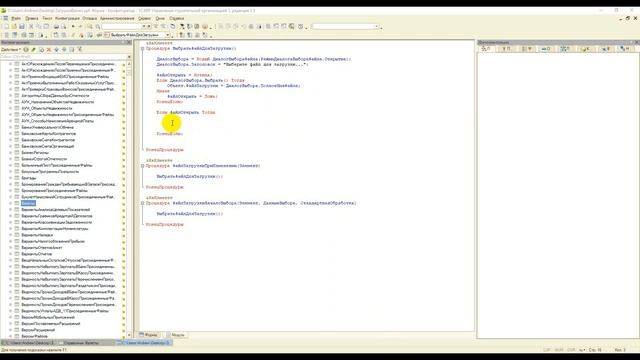Edit the selected object with the pencil icon
This screenshot has width=640, height=360.
(x=33, y=49)
